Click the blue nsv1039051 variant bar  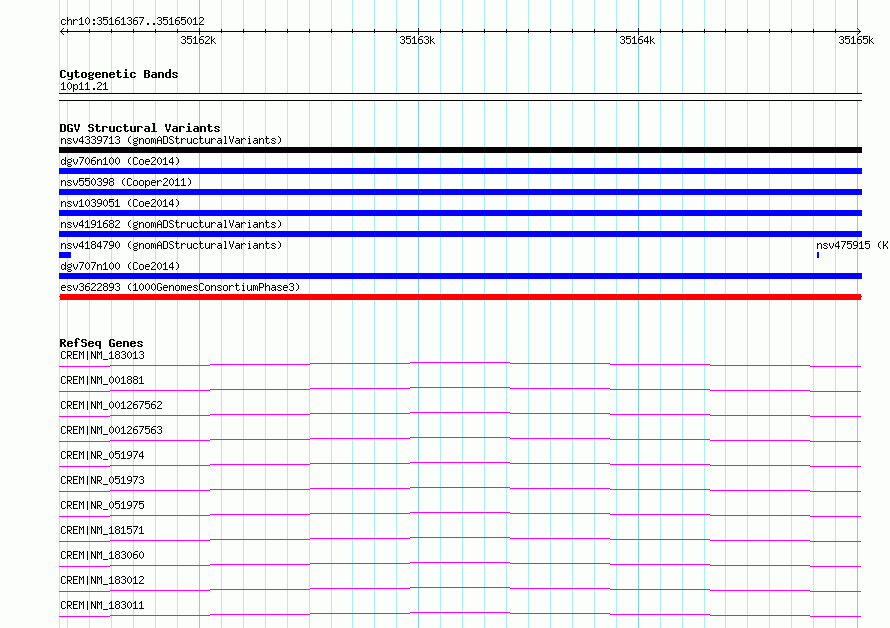tap(460, 213)
